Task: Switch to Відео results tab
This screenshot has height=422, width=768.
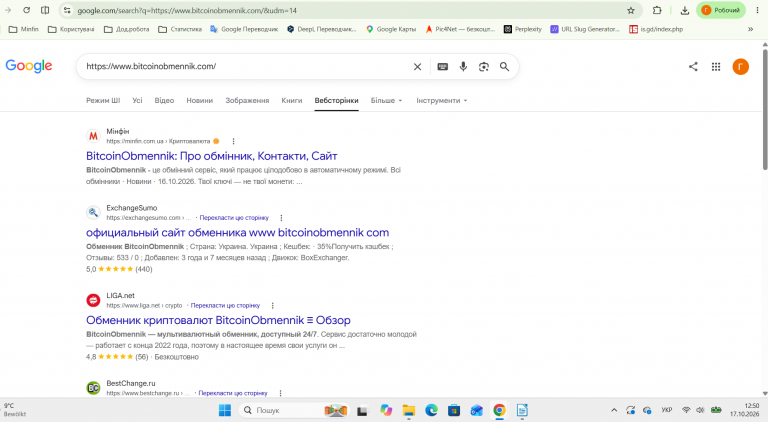Action: (x=164, y=100)
